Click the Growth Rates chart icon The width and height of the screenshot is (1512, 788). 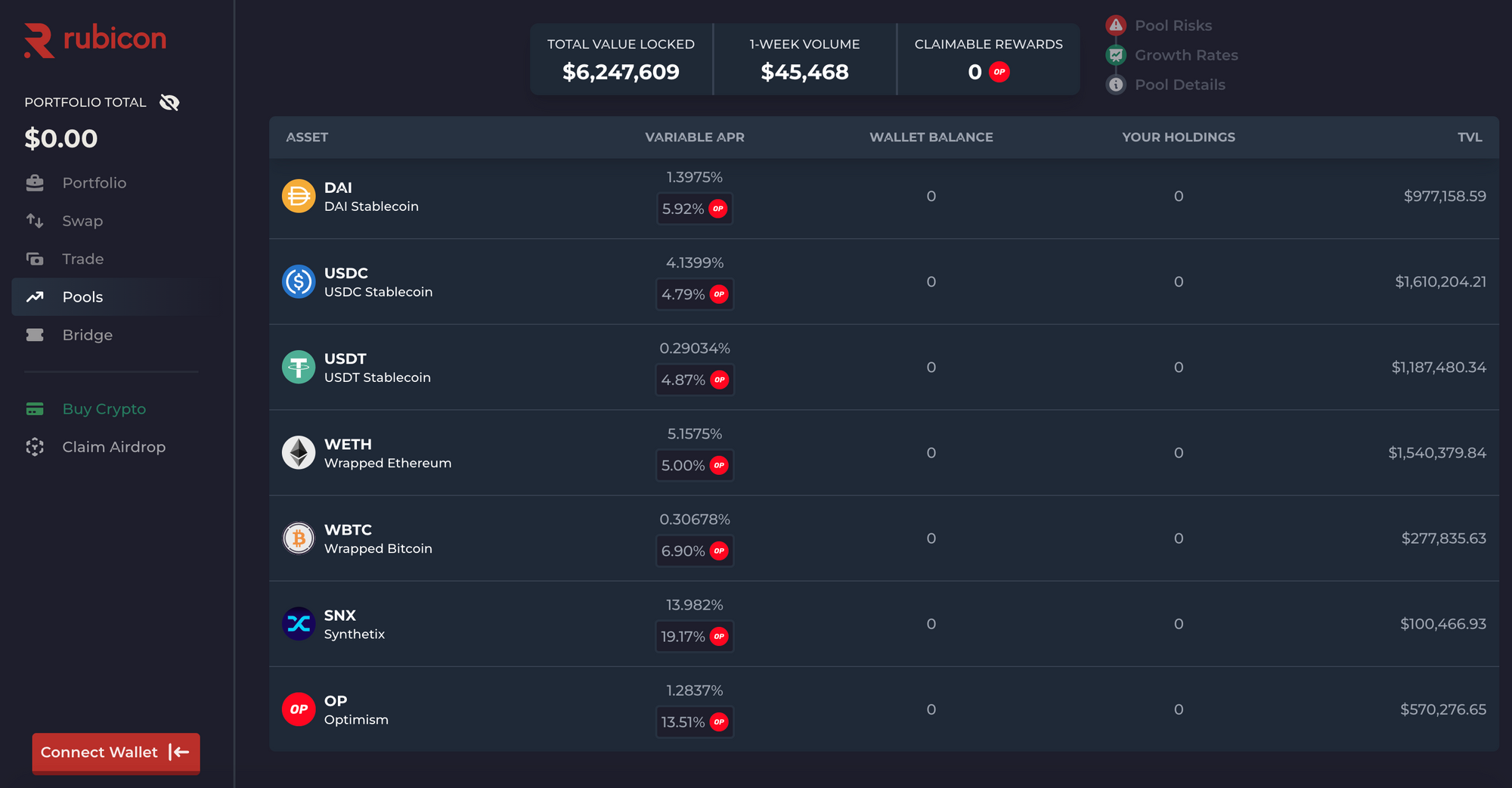(1116, 55)
